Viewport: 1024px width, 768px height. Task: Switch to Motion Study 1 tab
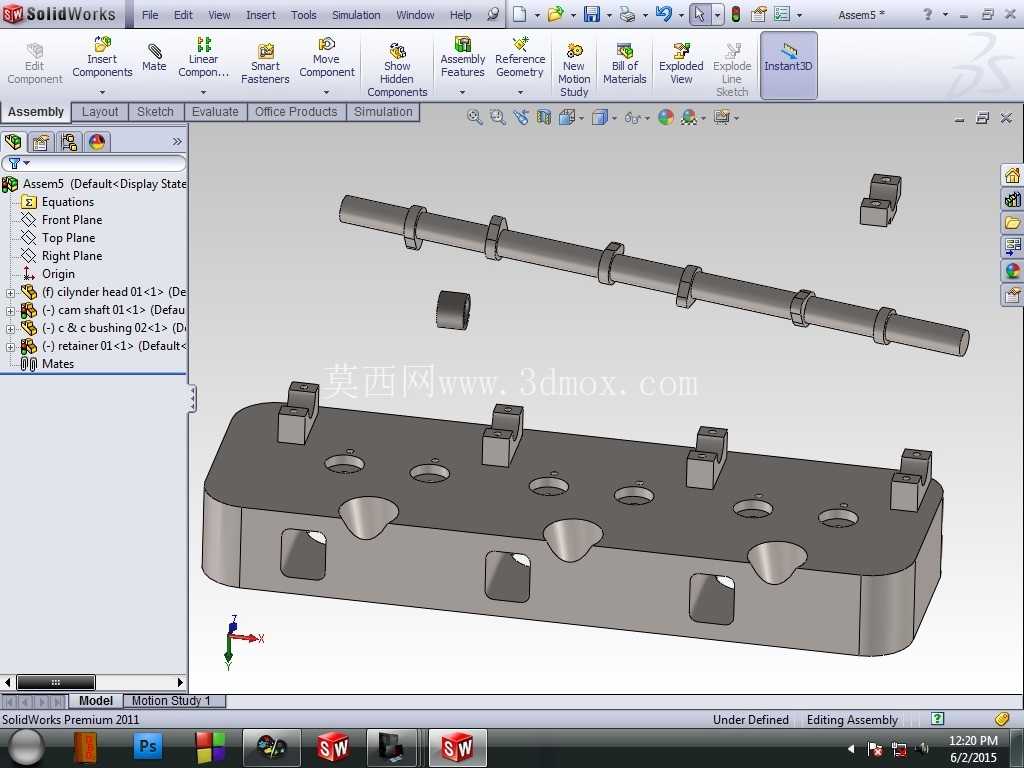coord(171,701)
